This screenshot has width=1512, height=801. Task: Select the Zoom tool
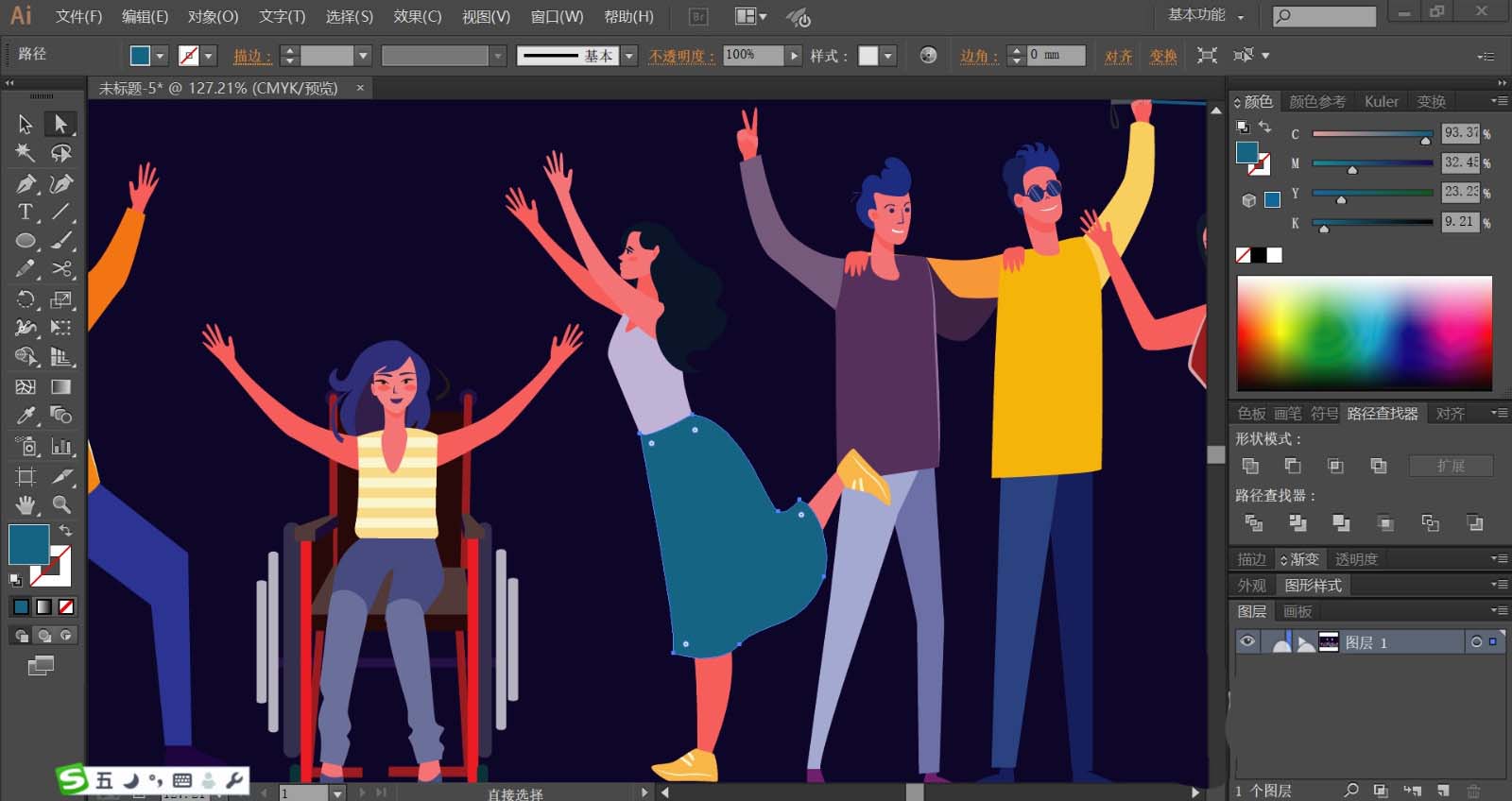(x=61, y=504)
